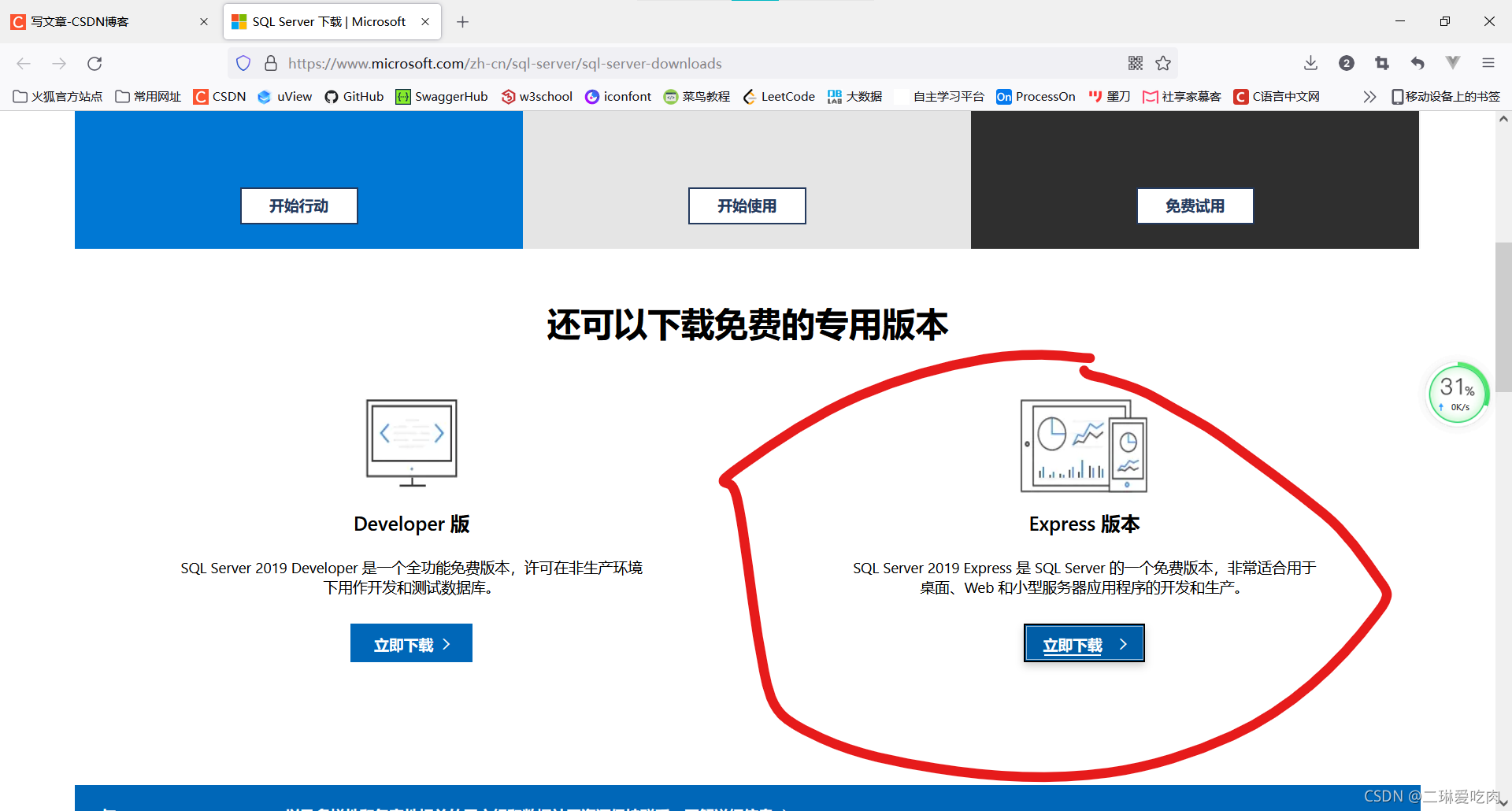The height and width of the screenshot is (811, 1512).
Task: Go forward to the next page
Action: [x=59, y=64]
